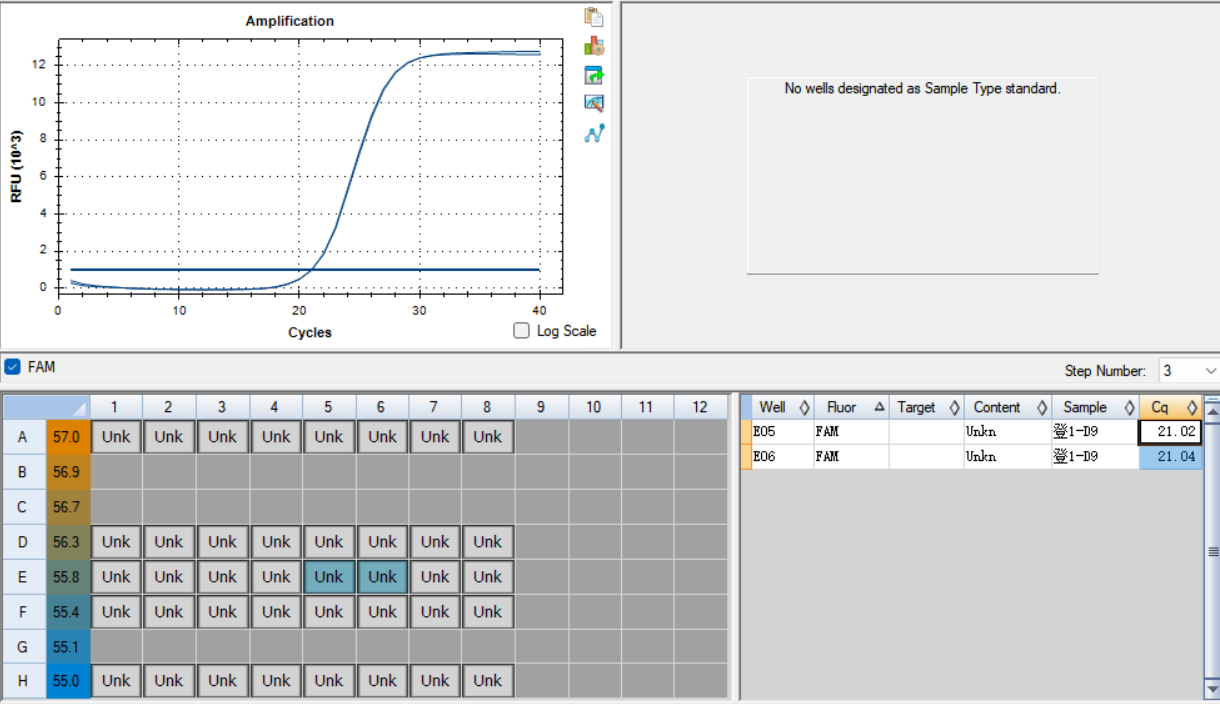
Task: Select the Unk well in row A, column 8
Action: [x=488, y=437]
